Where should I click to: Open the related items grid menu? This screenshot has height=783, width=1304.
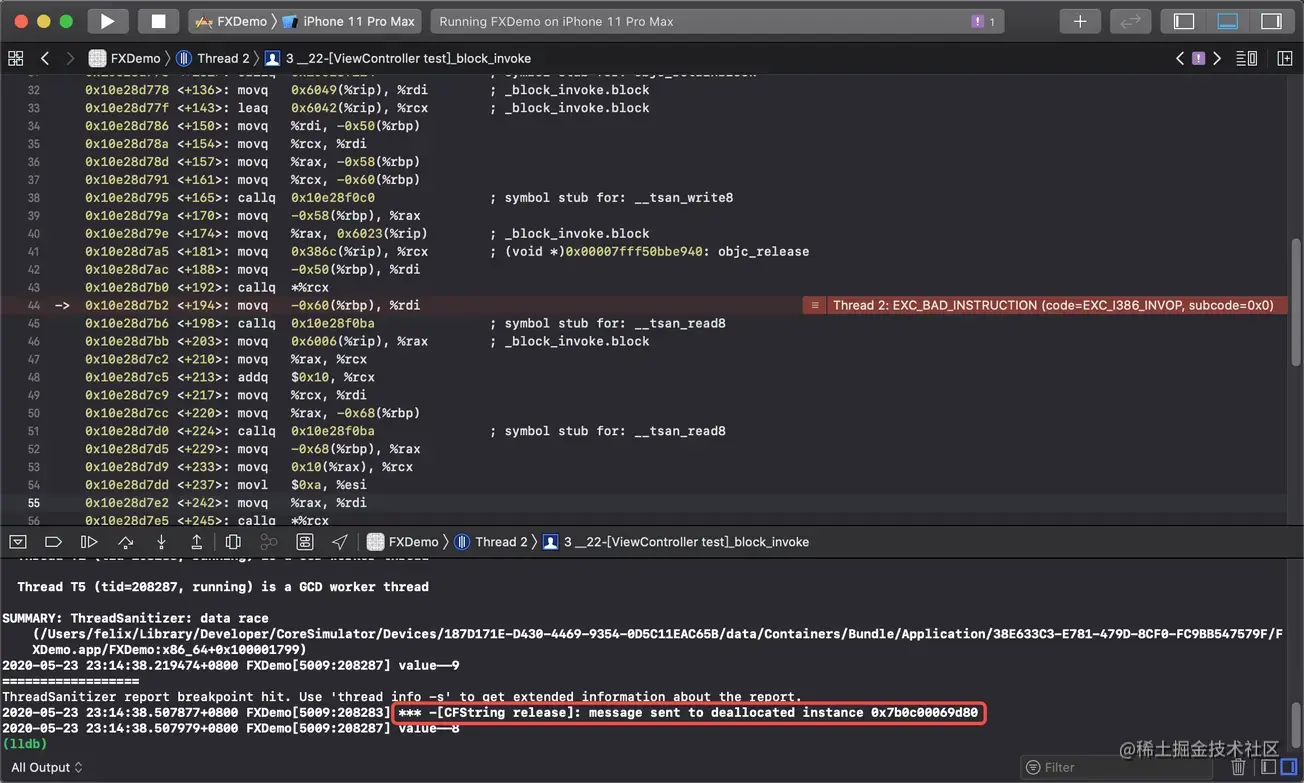click(15, 58)
